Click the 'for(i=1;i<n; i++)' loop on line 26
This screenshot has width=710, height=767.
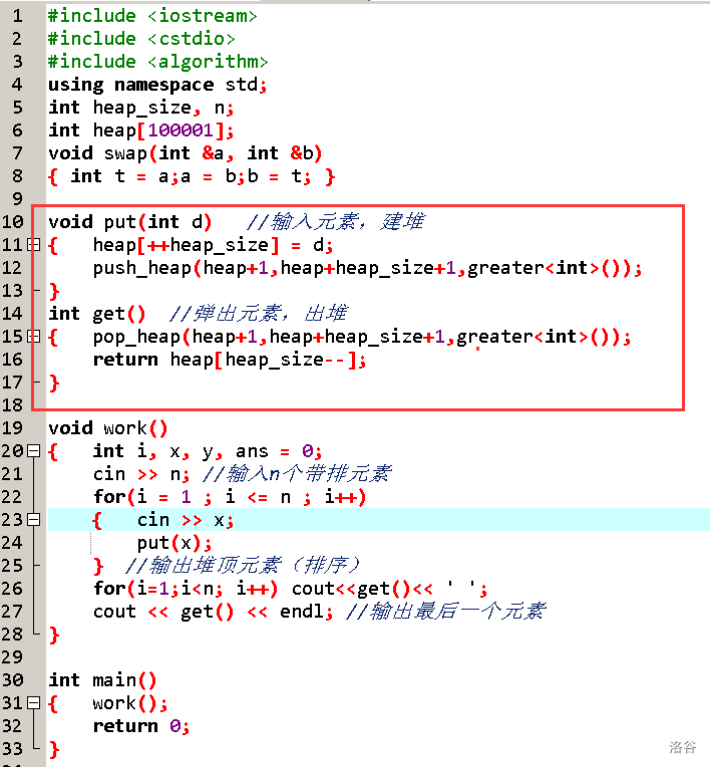pyautogui.click(x=185, y=588)
